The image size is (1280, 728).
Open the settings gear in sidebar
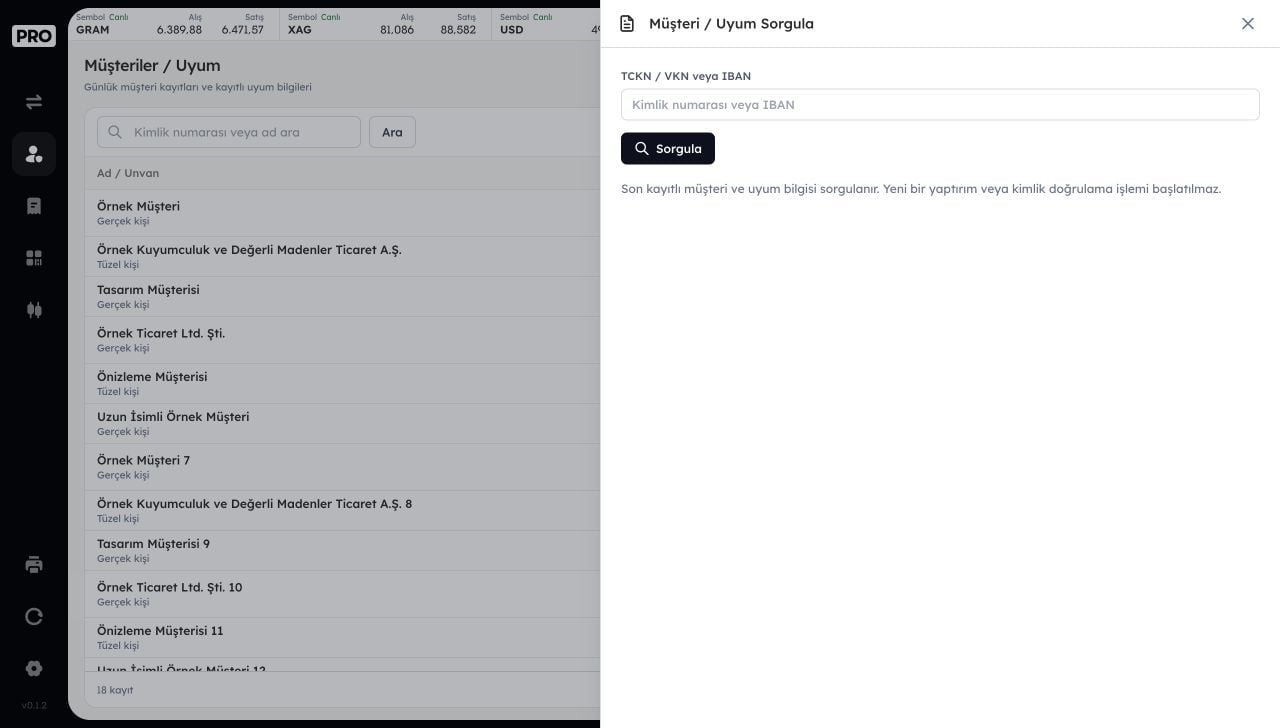tap(34, 668)
